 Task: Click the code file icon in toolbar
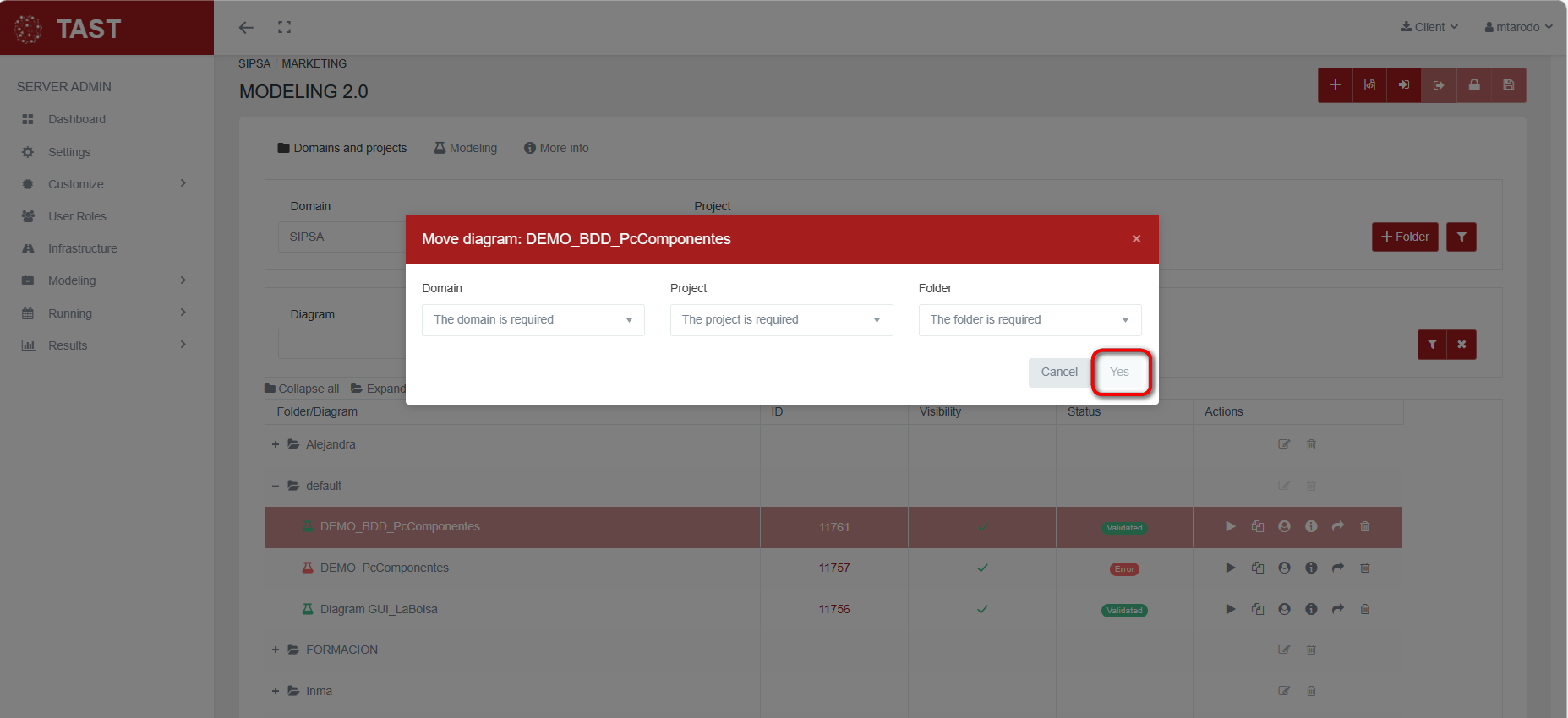[1369, 85]
